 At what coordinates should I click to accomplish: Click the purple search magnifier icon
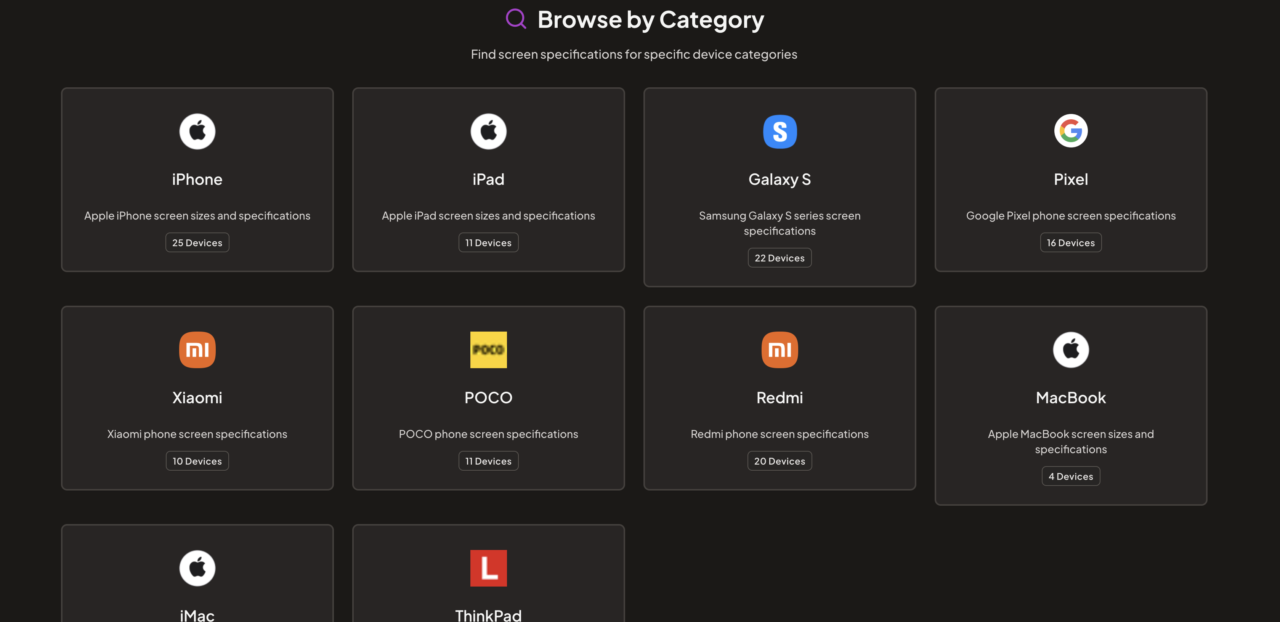pyautogui.click(x=516, y=19)
